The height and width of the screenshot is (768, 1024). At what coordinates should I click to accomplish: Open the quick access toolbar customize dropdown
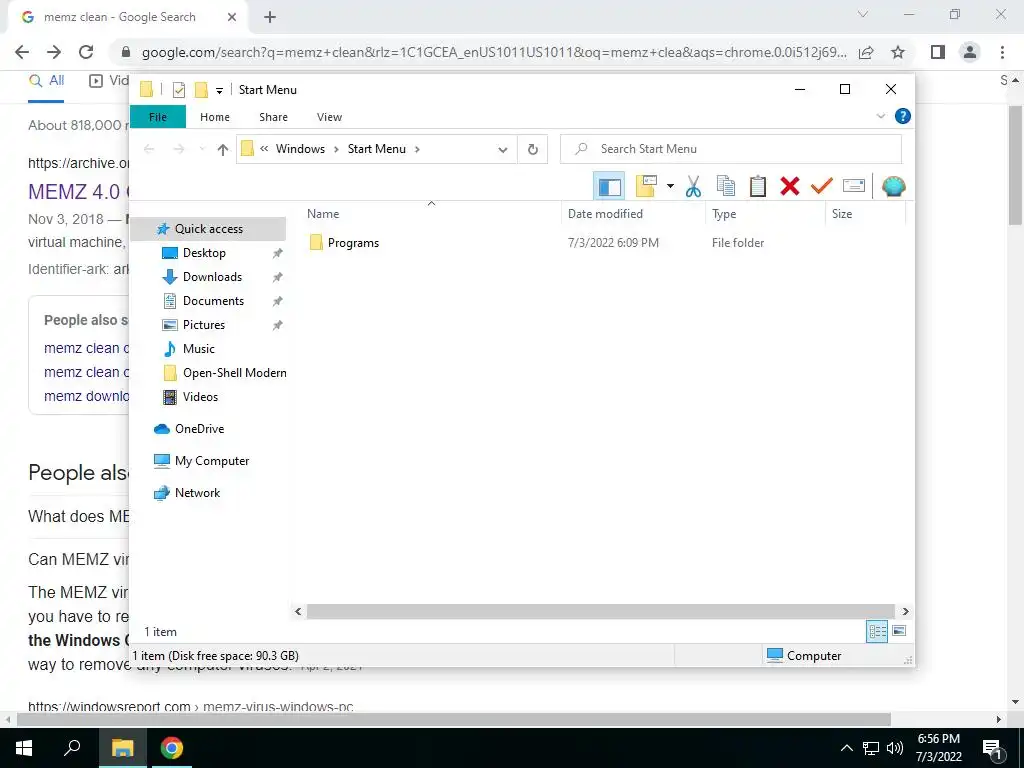coord(219,91)
